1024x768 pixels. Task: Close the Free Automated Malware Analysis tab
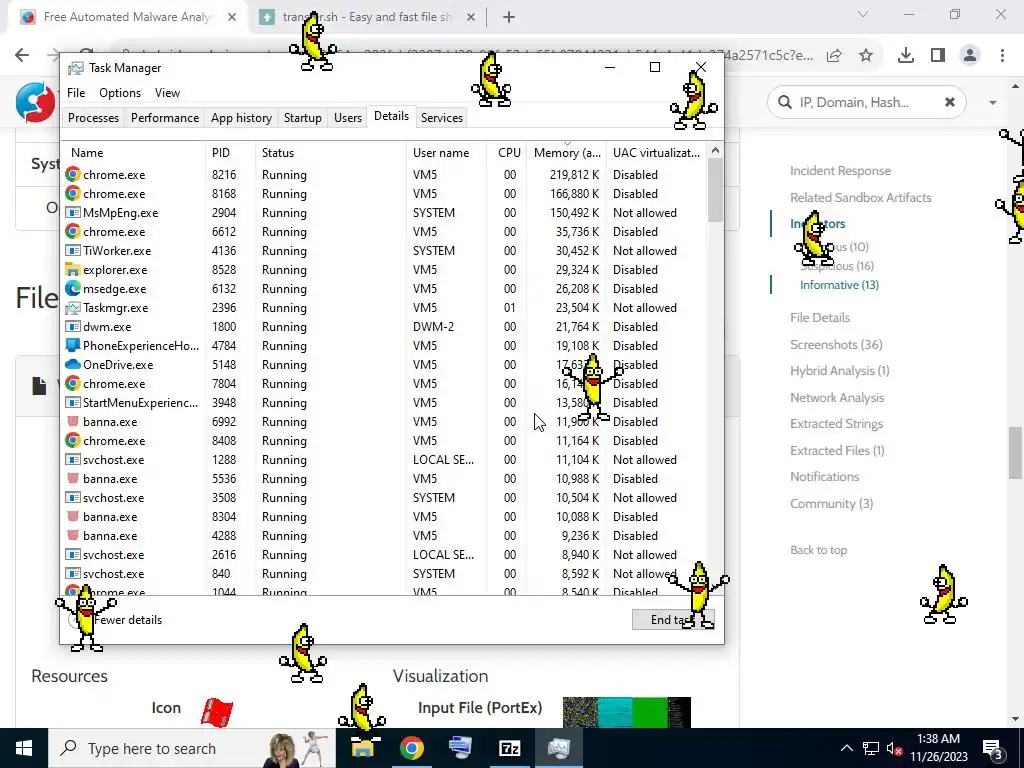[232, 17]
